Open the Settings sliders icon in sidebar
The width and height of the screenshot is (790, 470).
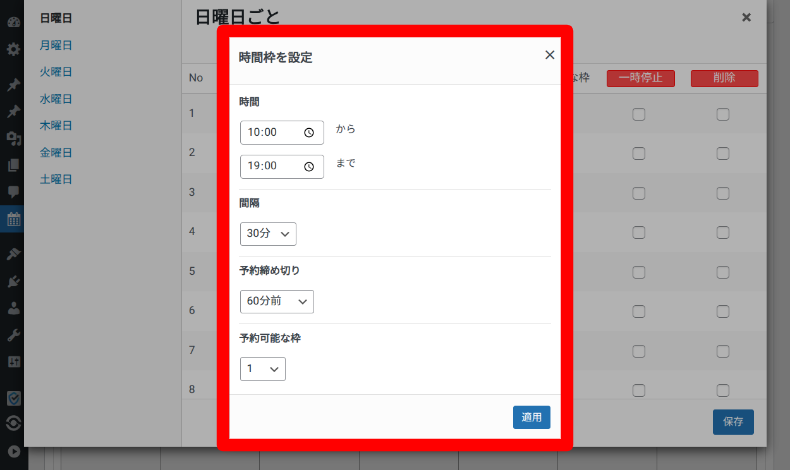pyautogui.click(x=14, y=362)
